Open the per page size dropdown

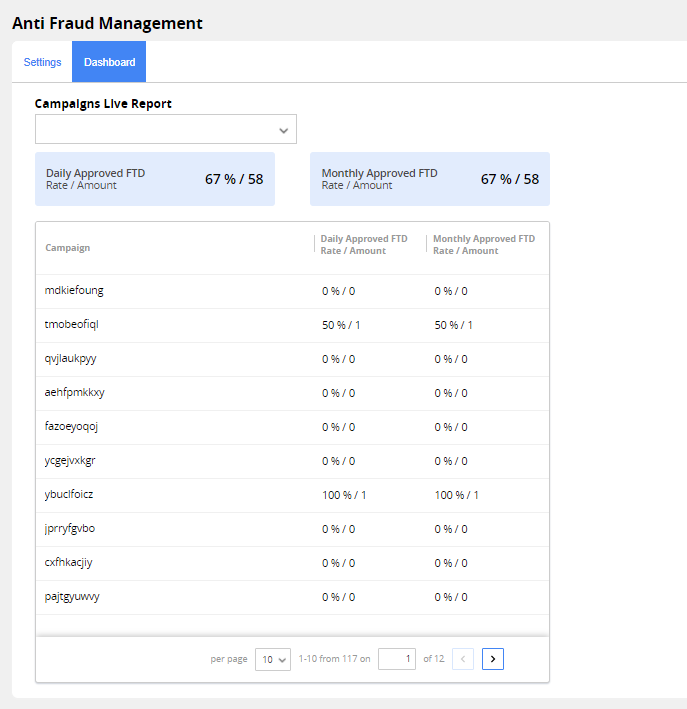click(273, 659)
